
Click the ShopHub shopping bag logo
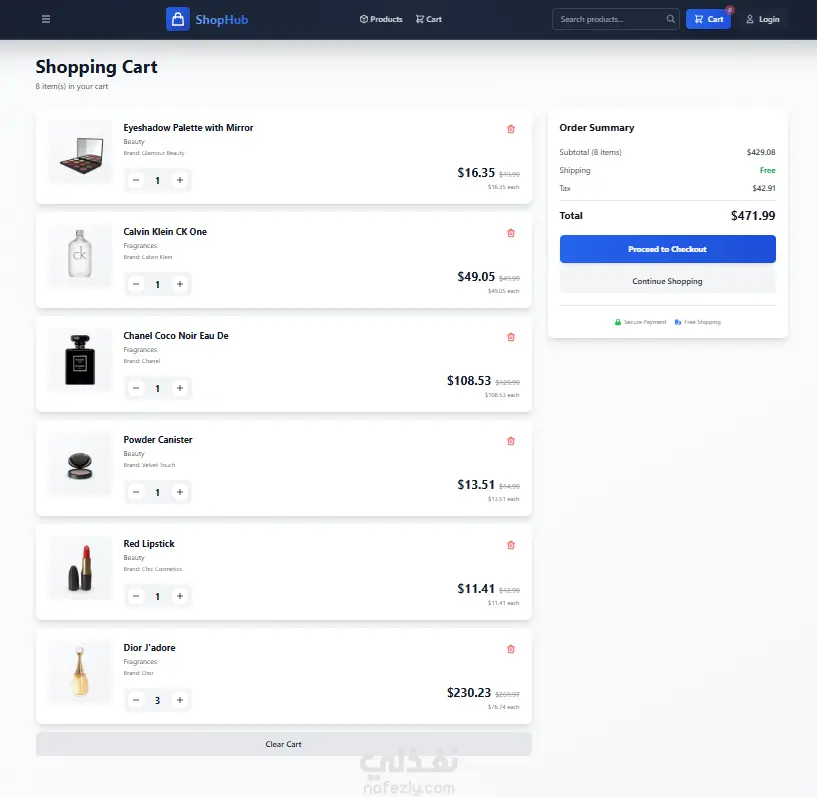pyautogui.click(x=178, y=19)
